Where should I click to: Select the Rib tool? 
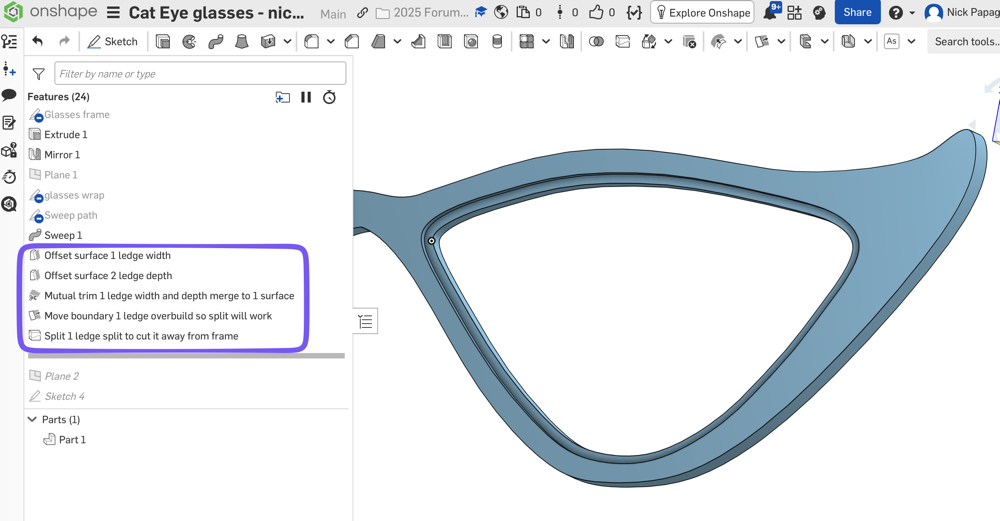coord(418,42)
